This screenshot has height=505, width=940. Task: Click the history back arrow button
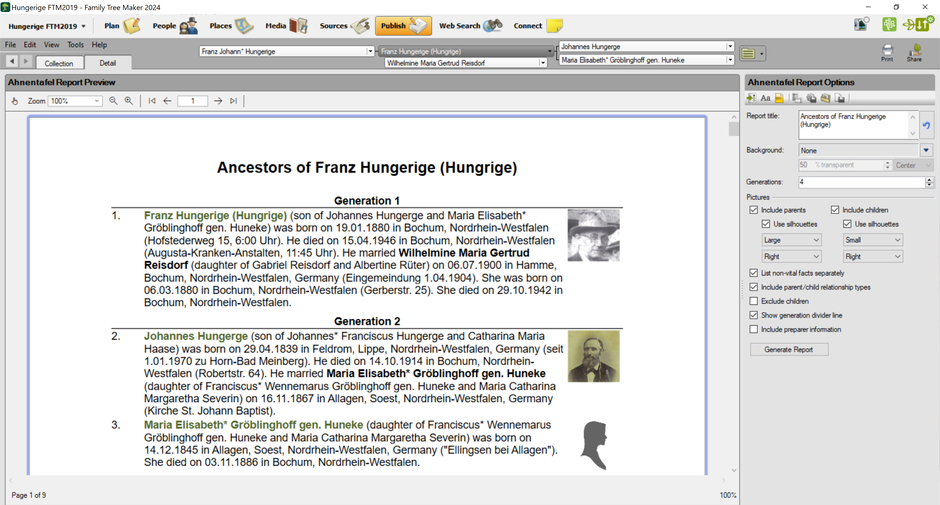pyautogui.click(x=12, y=61)
